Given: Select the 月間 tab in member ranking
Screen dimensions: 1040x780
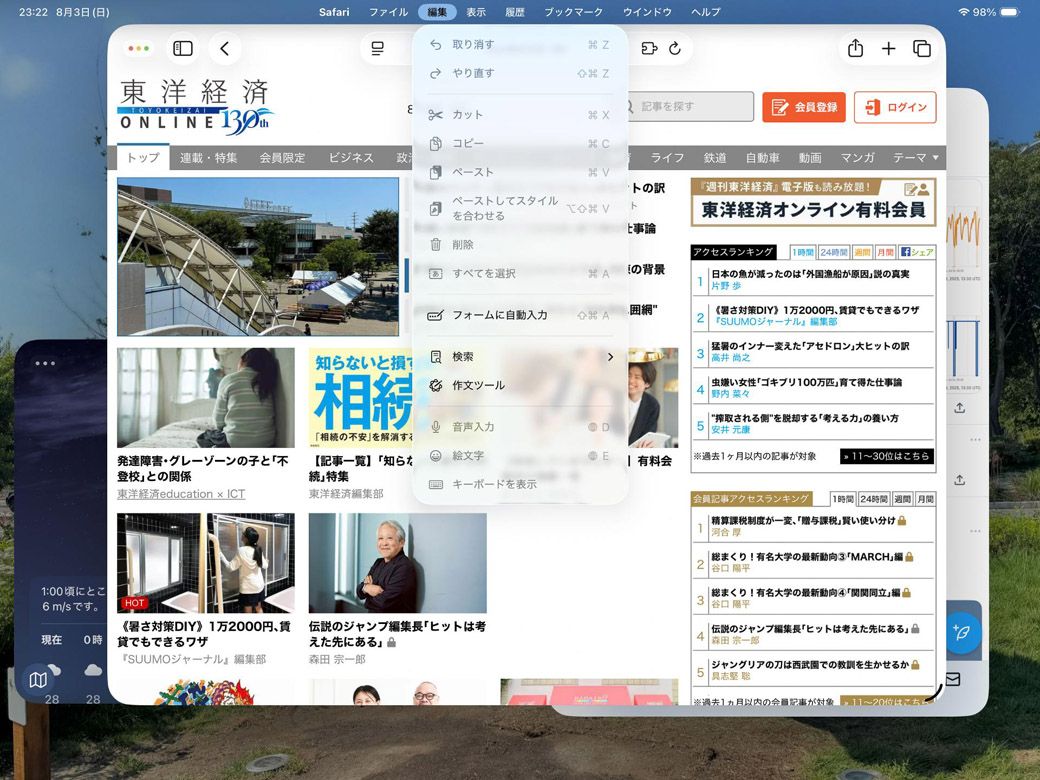Looking at the screenshot, I should coord(925,499).
